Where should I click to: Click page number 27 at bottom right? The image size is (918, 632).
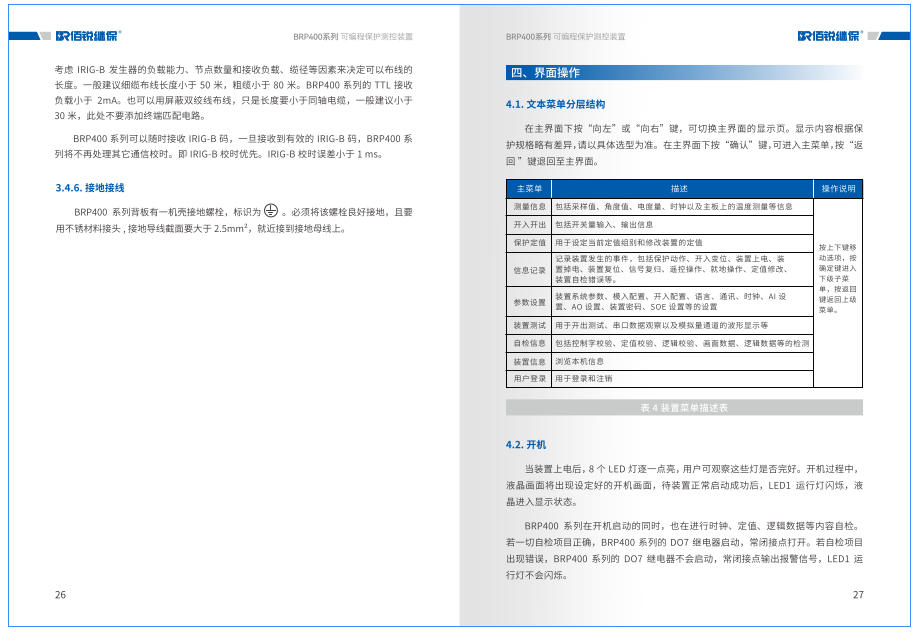point(857,595)
